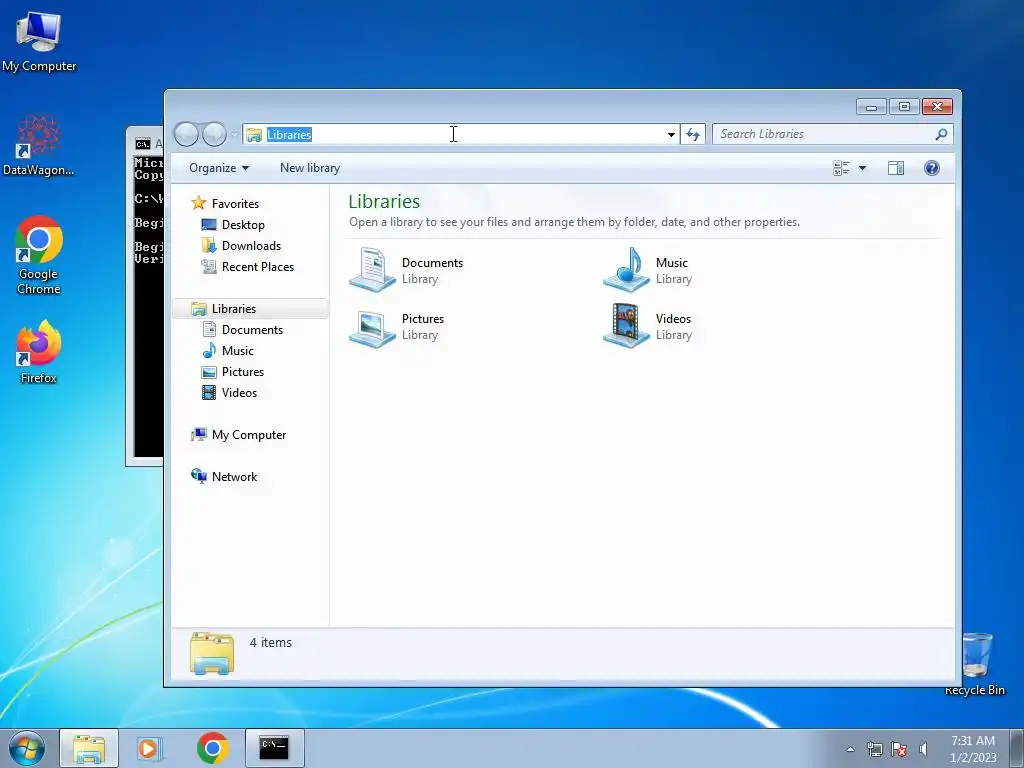Click the New library button
Image resolution: width=1024 pixels, height=768 pixels.
pyautogui.click(x=310, y=168)
